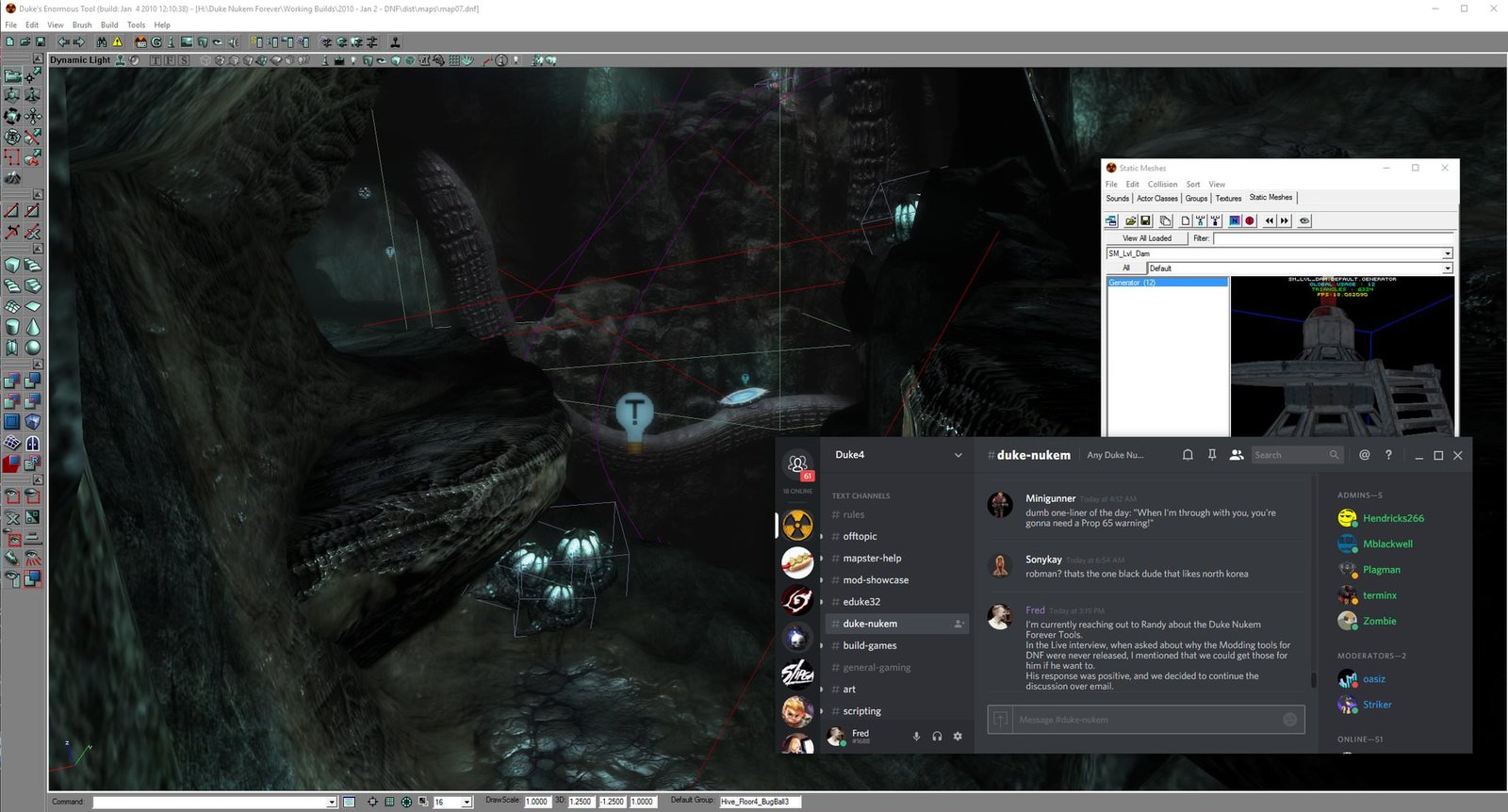Click the upload attachment icon in message box

[x=1001, y=719]
